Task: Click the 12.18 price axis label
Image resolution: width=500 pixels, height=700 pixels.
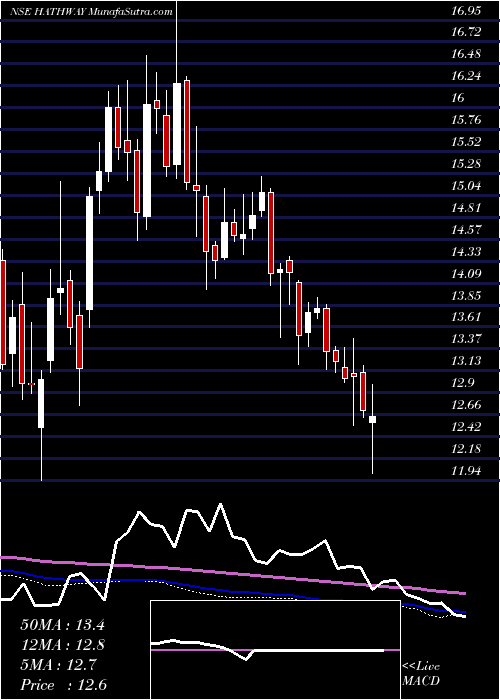Action: coord(467,449)
